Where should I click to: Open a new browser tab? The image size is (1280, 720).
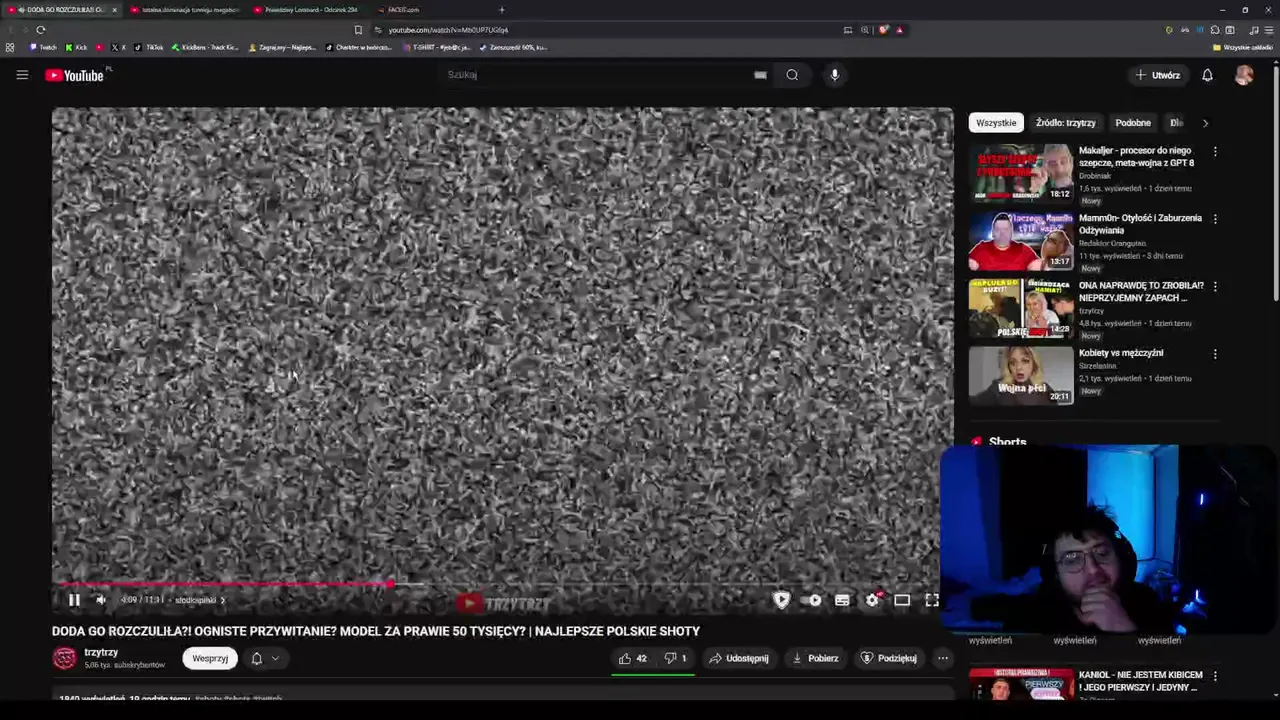point(502,10)
